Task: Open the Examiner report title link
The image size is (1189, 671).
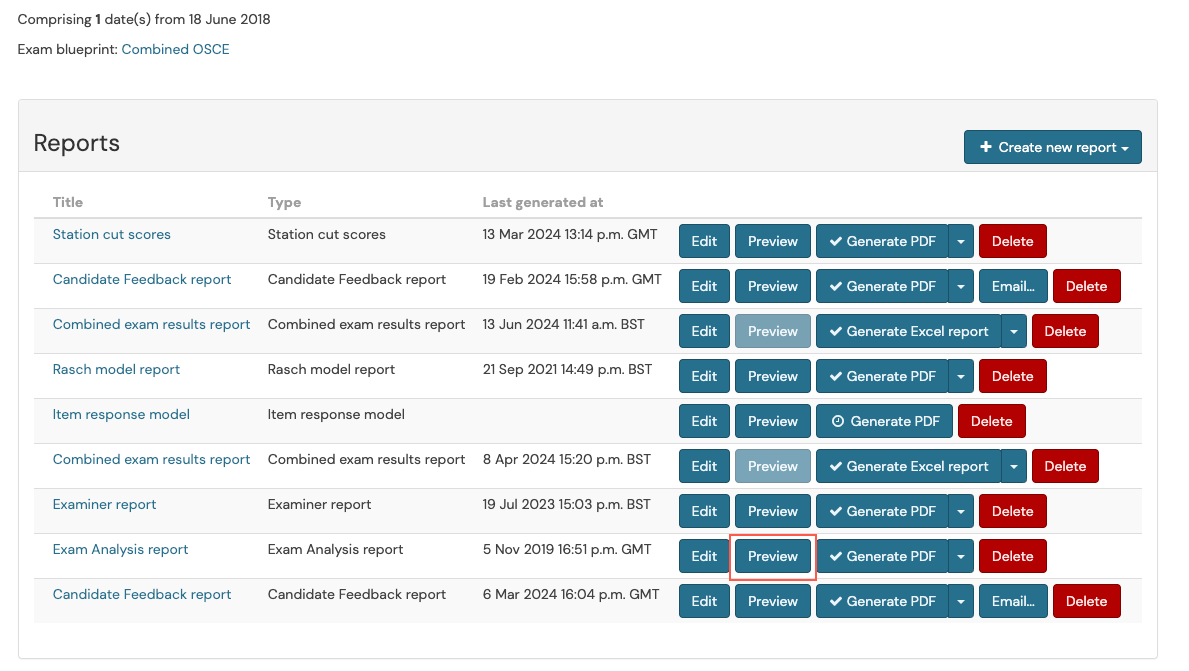Action: (x=104, y=504)
